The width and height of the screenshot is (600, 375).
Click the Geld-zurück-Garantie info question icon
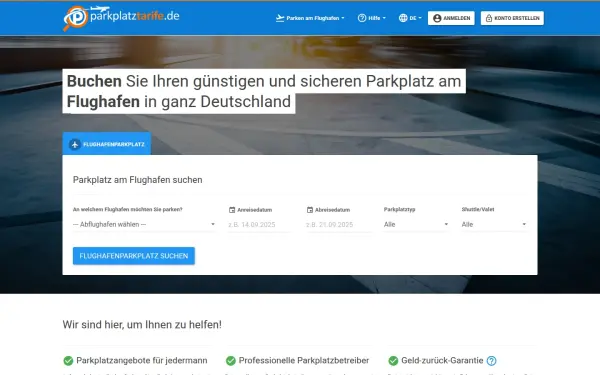(x=491, y=360)
